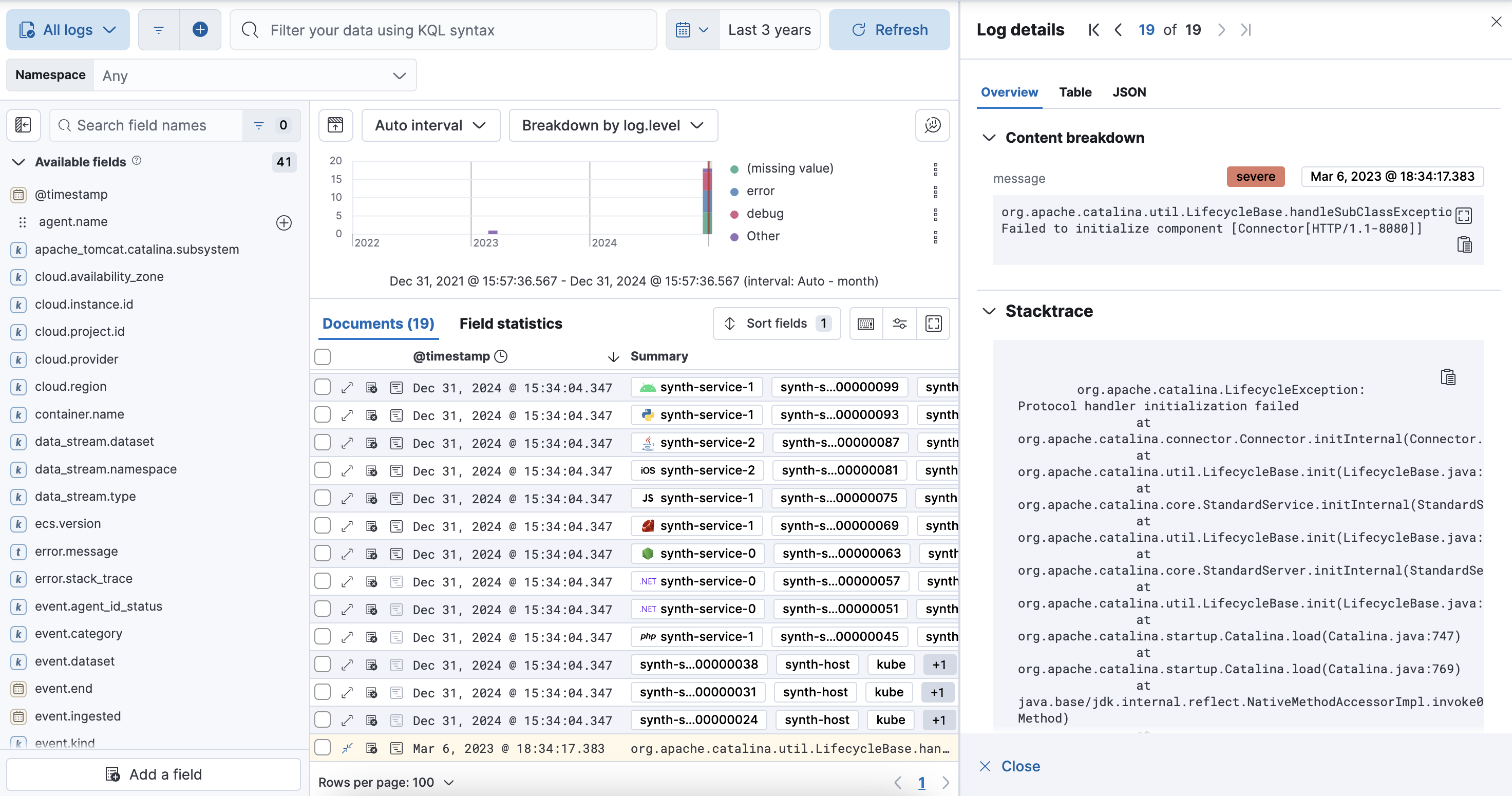Open options for the error legend item
Viewport: 1512px width, 796px height.
(x=936, y=192)
